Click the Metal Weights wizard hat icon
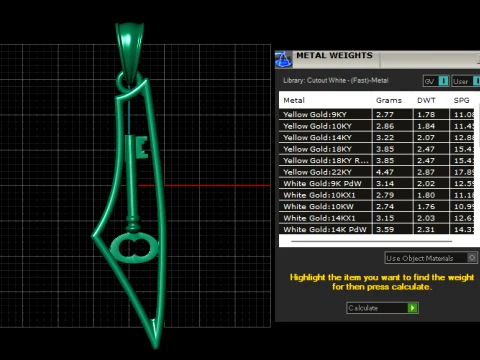Viewport: 480px width, 360px height. 283,59
